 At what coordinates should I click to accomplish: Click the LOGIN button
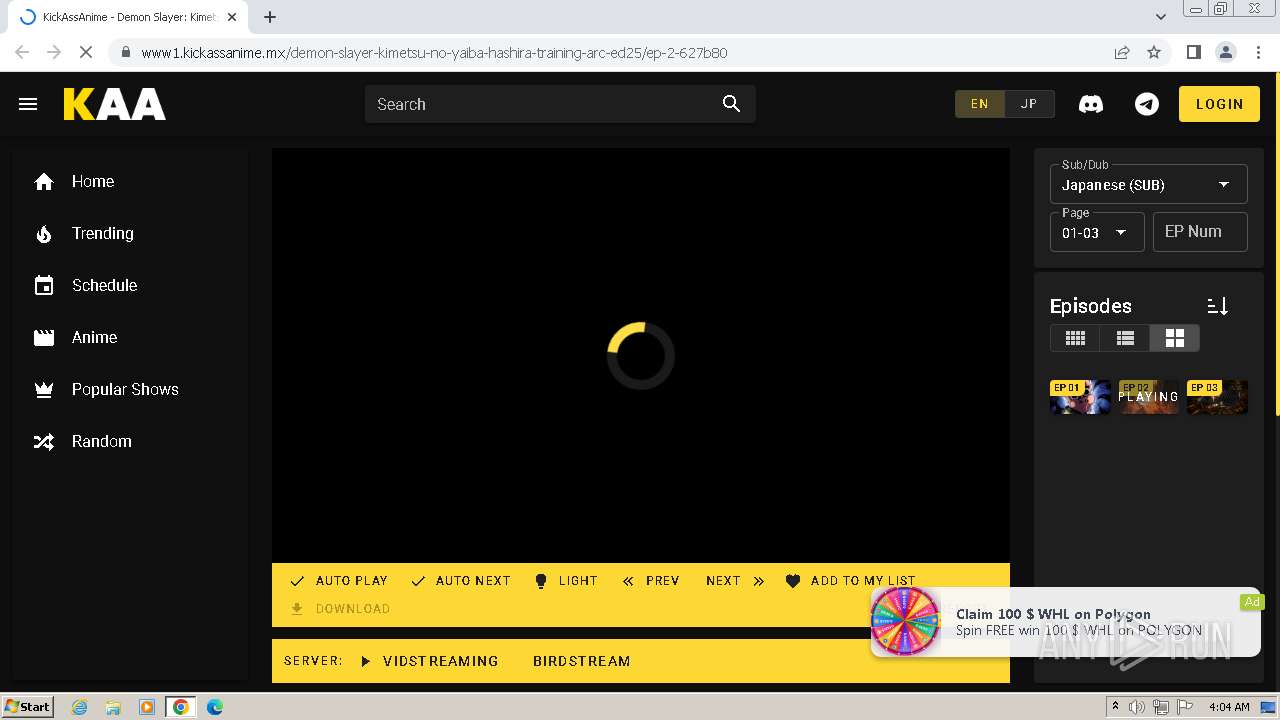1219,104
